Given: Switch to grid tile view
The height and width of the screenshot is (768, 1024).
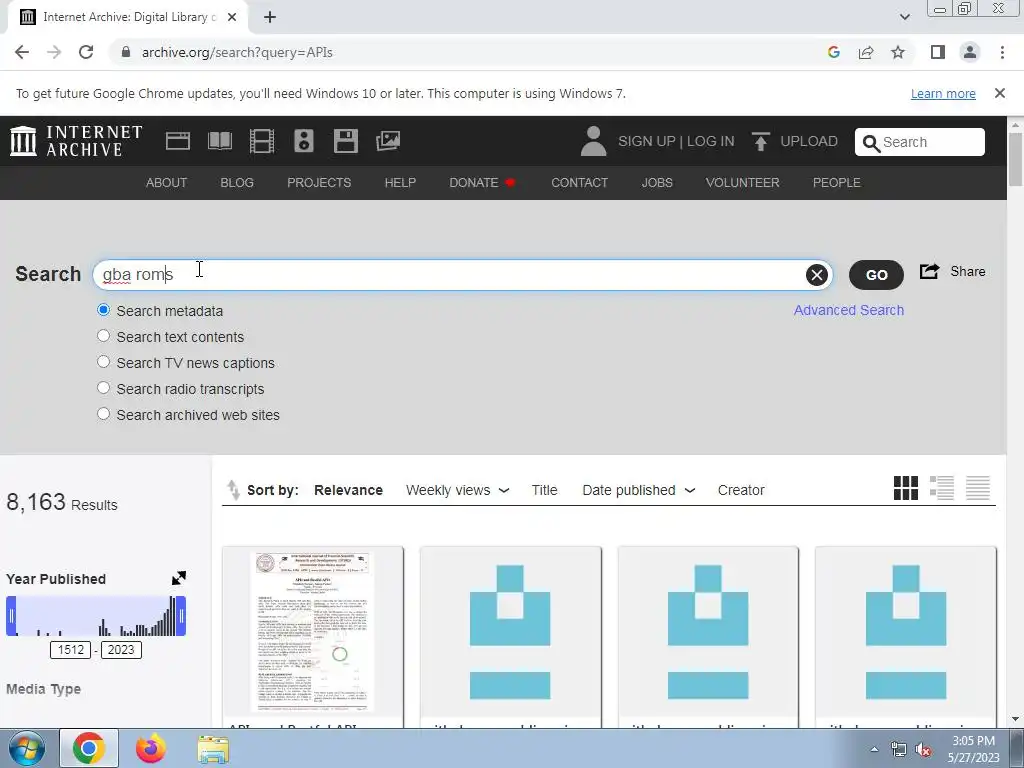Looking at the screenshot, I should [906, 488].
